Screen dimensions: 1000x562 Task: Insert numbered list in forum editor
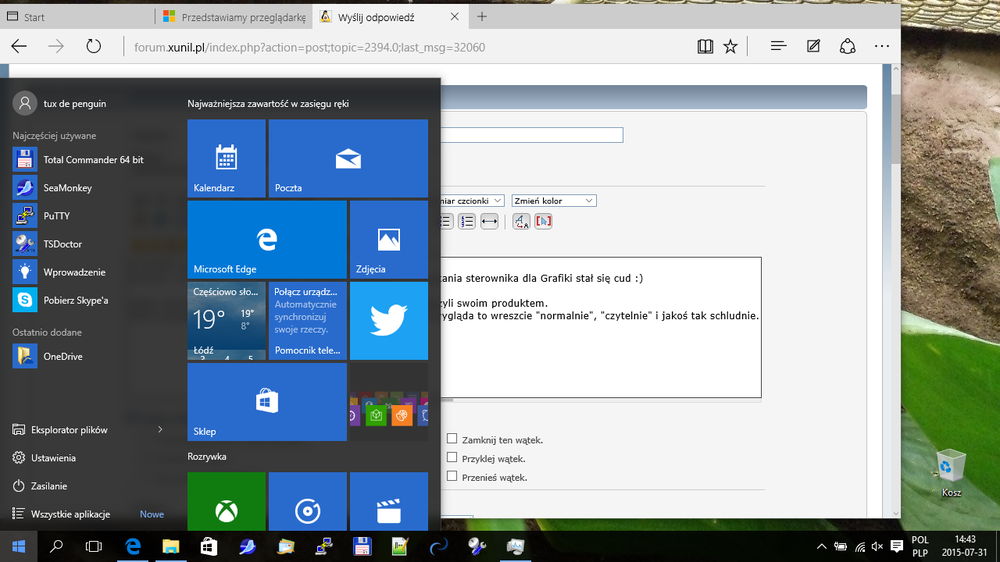click(x=467, y=221)
